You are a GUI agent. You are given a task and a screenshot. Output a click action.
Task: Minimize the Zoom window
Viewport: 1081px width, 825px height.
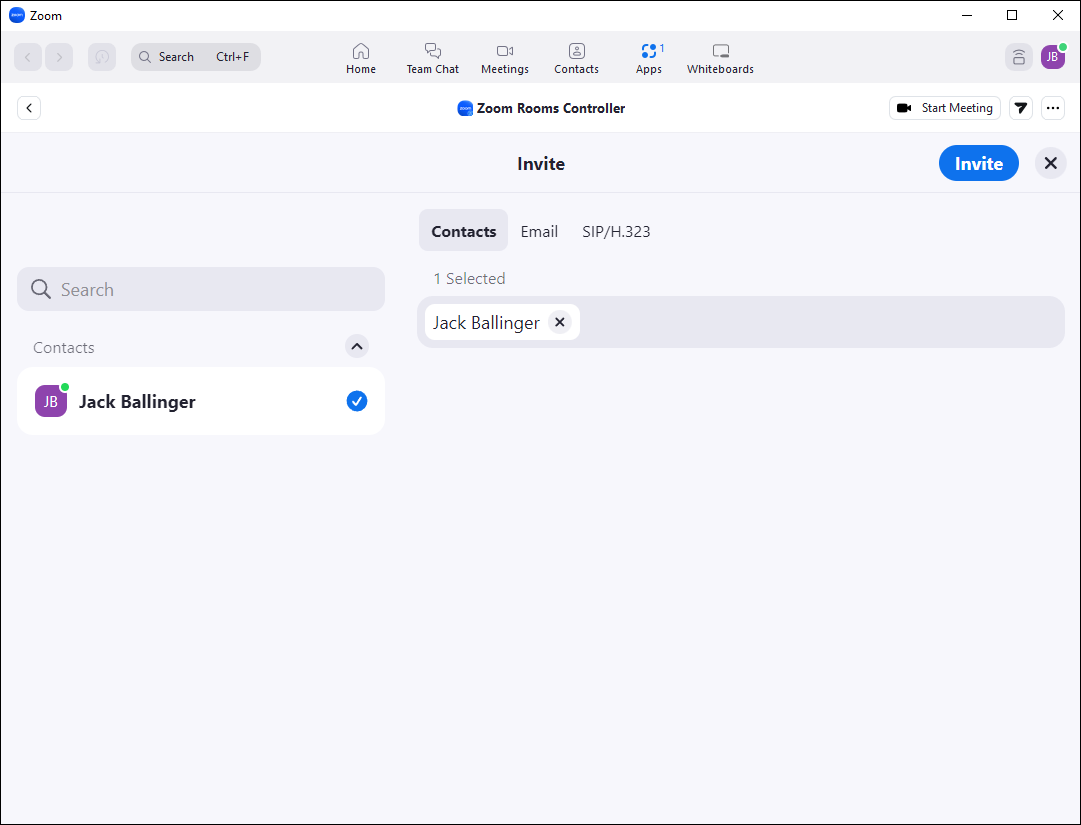pyautogui.click(x=967, y=15)
